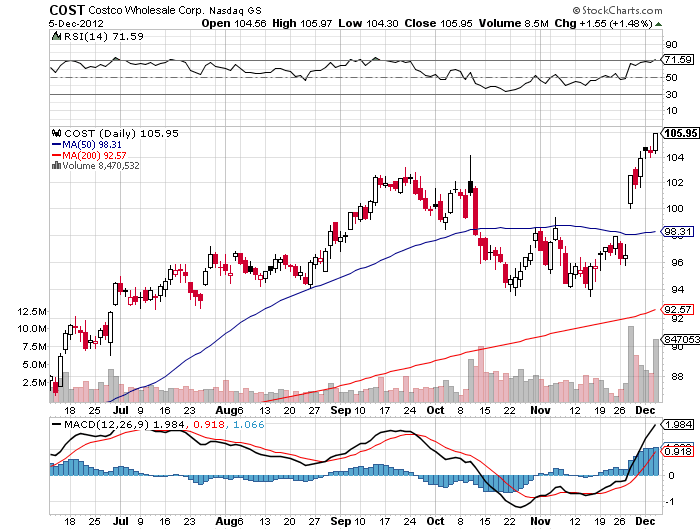Screen dimensions: 700x530
Task: Click the COST (Daily) 105.95 legend
Action: 121,133
